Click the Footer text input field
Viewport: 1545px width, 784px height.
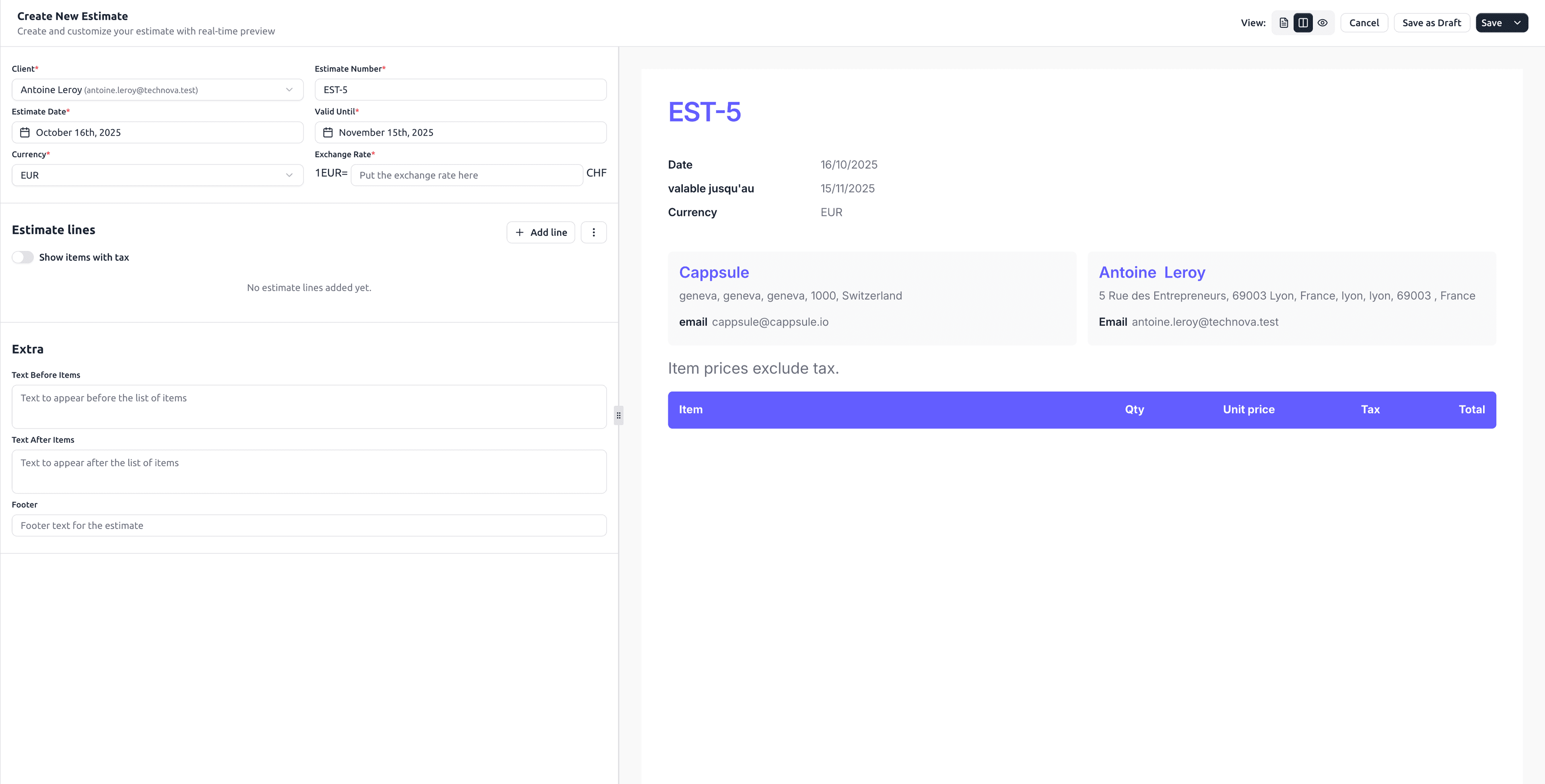click(308, 525)
